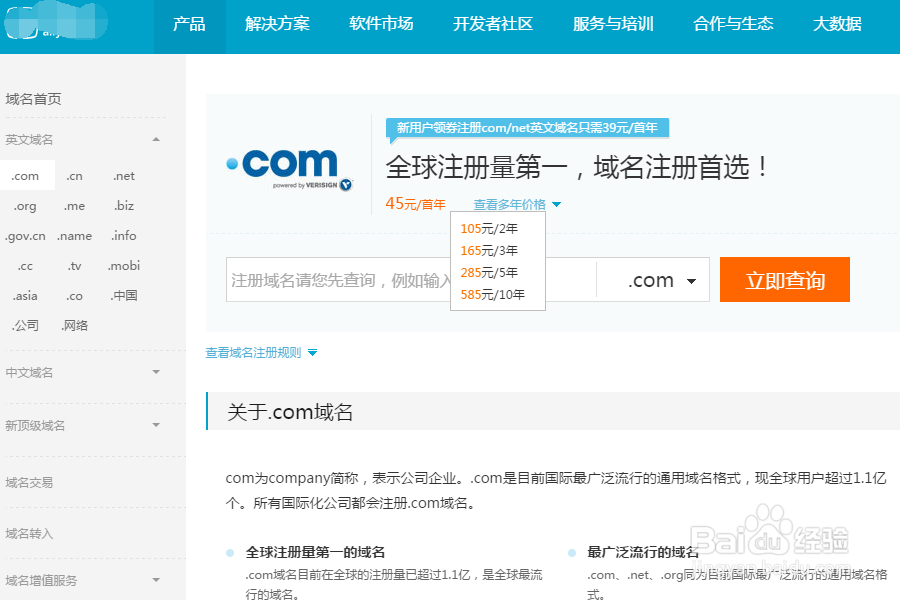
Task: Select the .cn domain in sidebar
Action: (x=75, y=175)
